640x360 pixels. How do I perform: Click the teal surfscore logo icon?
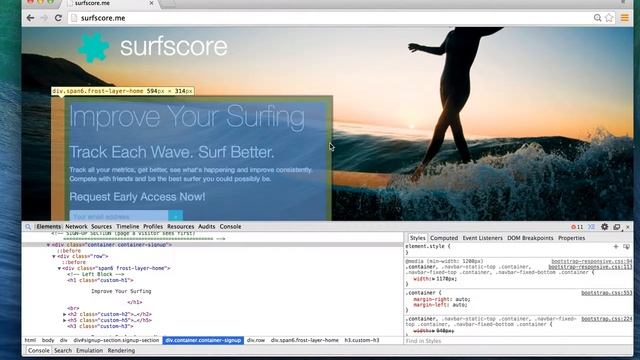tap(93, 47)
